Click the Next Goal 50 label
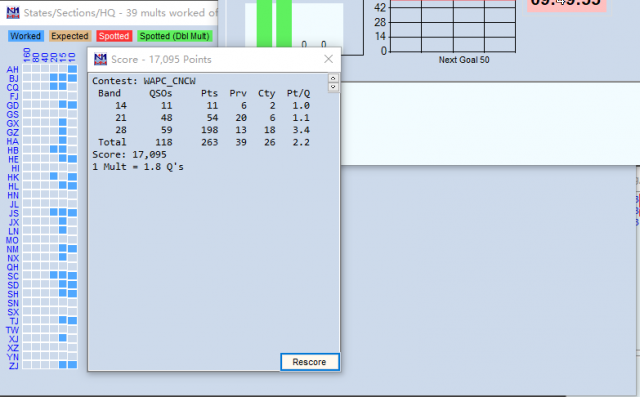 point(464,60)
